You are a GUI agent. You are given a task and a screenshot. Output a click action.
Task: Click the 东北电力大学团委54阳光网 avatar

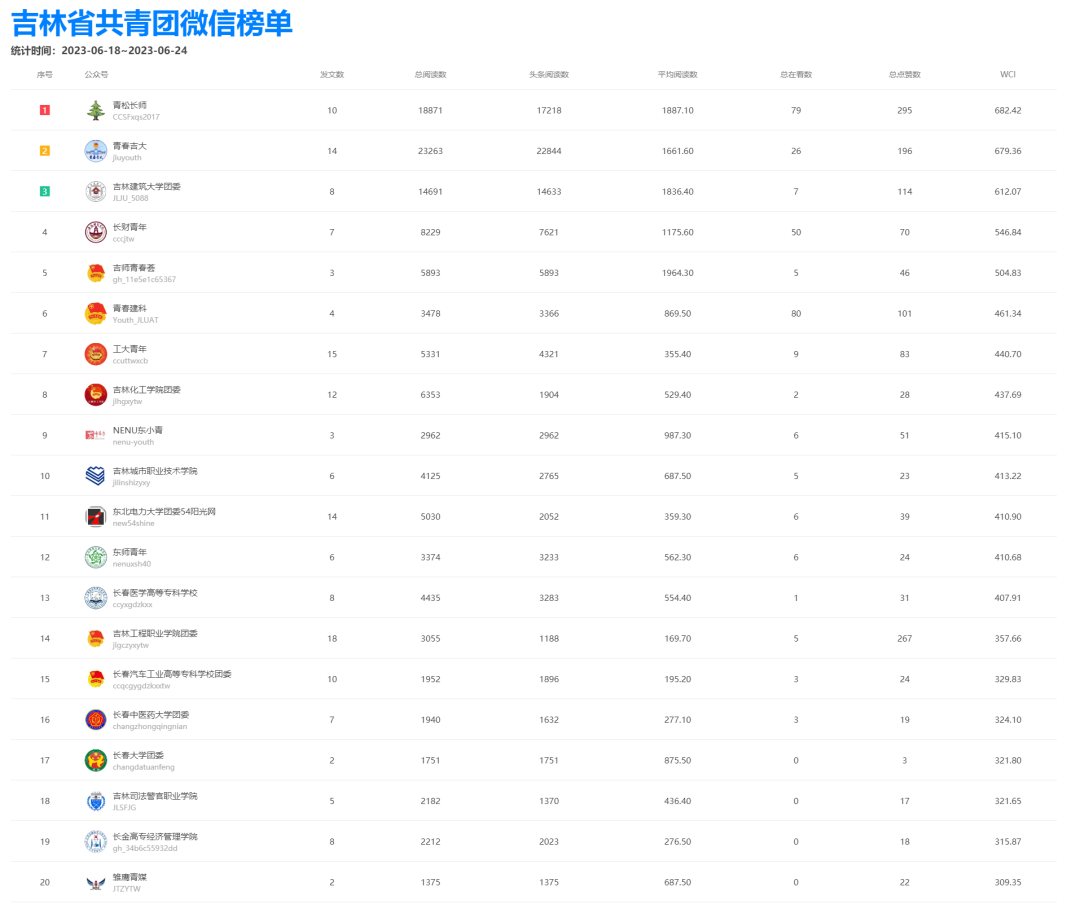tap(96, 516)
